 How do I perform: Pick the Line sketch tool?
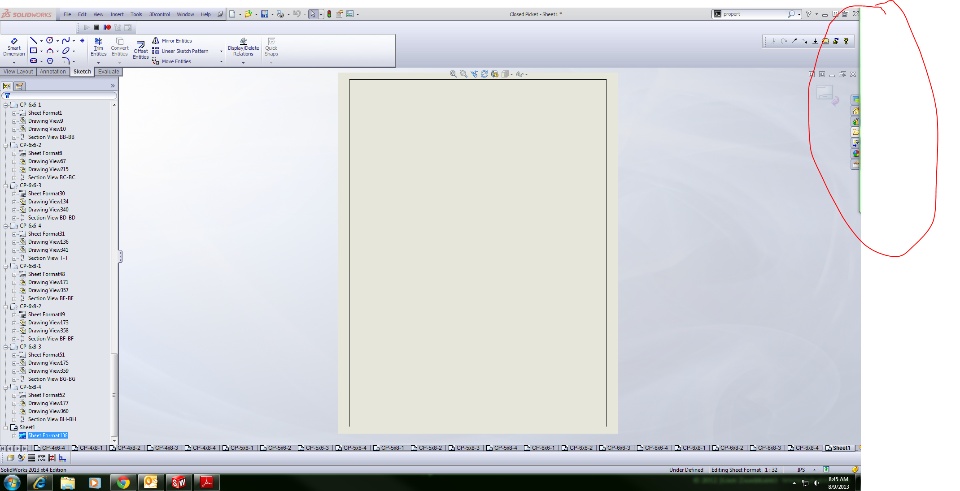tap(34, 40)
